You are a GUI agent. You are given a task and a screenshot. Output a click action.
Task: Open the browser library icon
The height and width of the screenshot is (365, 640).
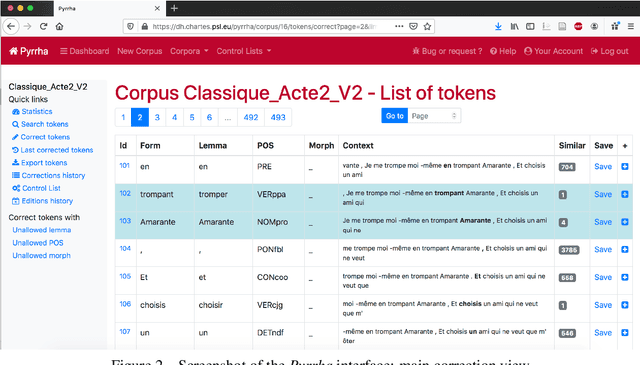[514, 27]
